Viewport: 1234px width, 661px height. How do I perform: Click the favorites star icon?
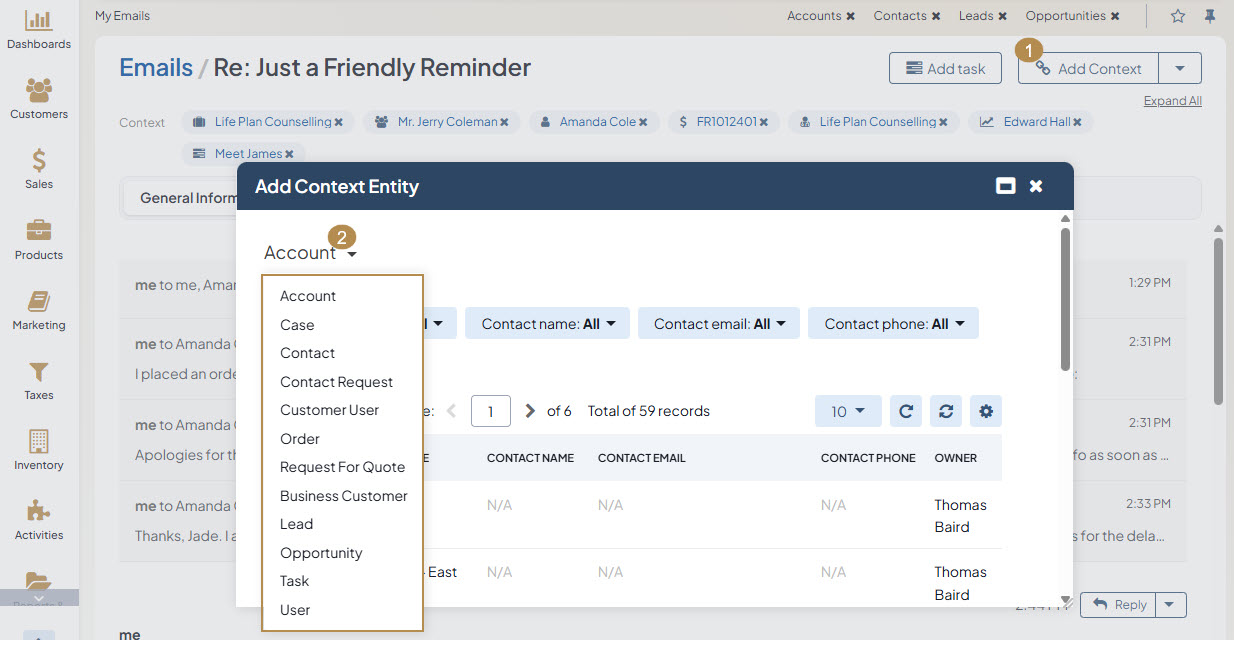[1178, 16]
